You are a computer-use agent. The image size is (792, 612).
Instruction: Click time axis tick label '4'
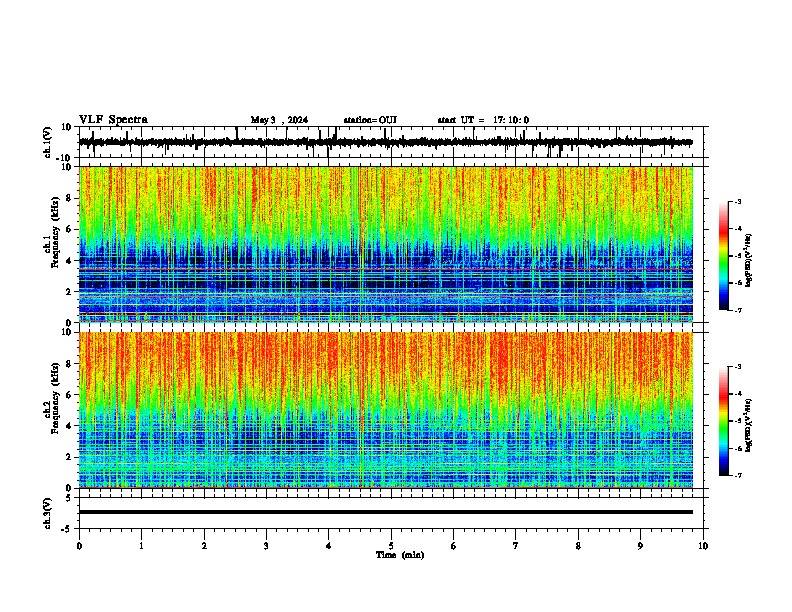[x=329, y=546]
